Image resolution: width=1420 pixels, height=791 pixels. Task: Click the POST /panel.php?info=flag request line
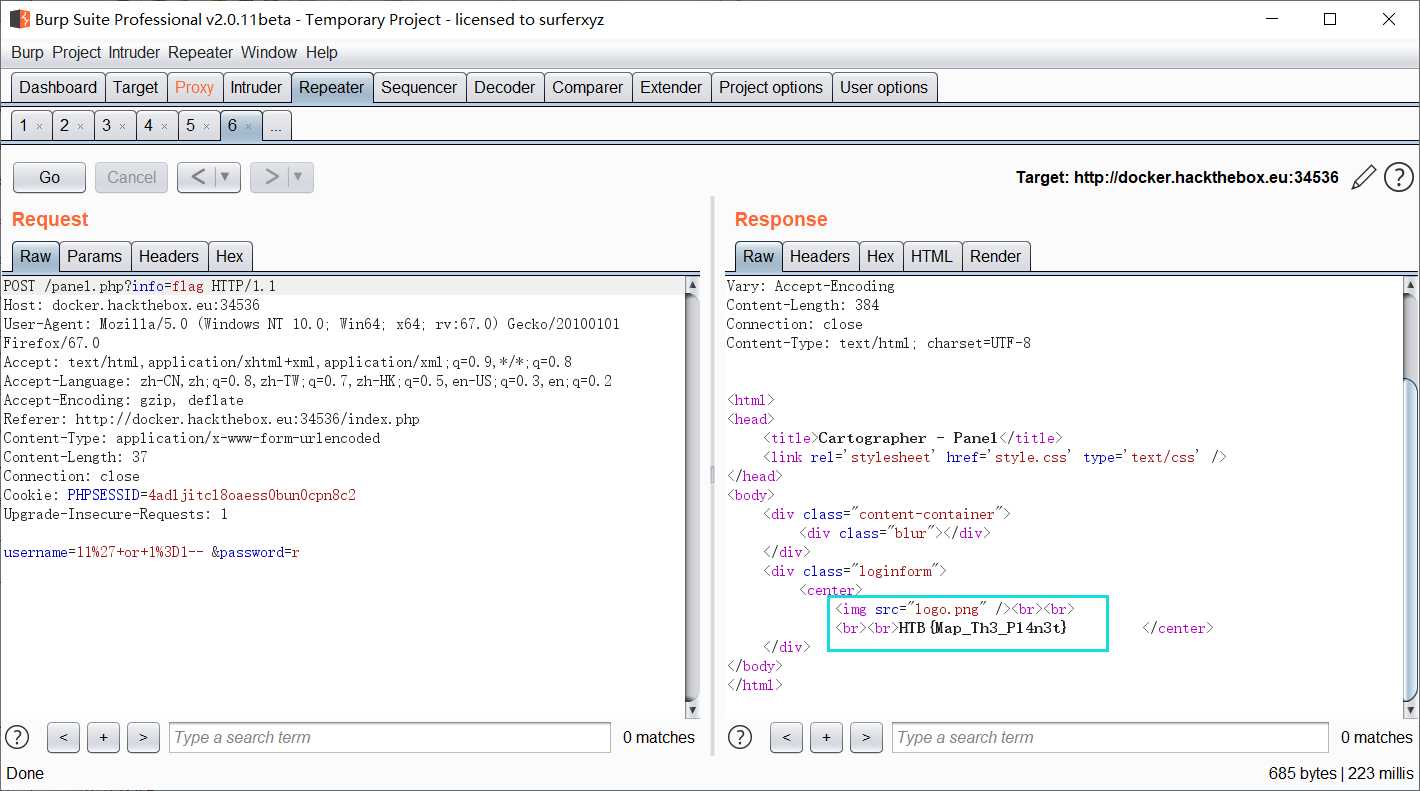coord(140,286)
